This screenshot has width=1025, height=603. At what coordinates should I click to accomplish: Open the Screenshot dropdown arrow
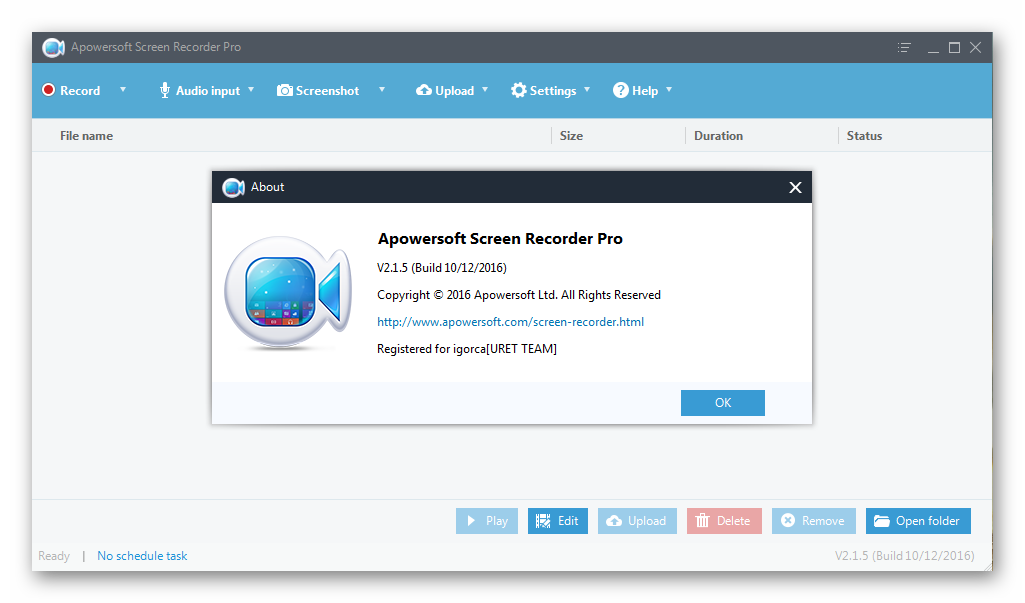pyautogui.click(x=382, y=90)
